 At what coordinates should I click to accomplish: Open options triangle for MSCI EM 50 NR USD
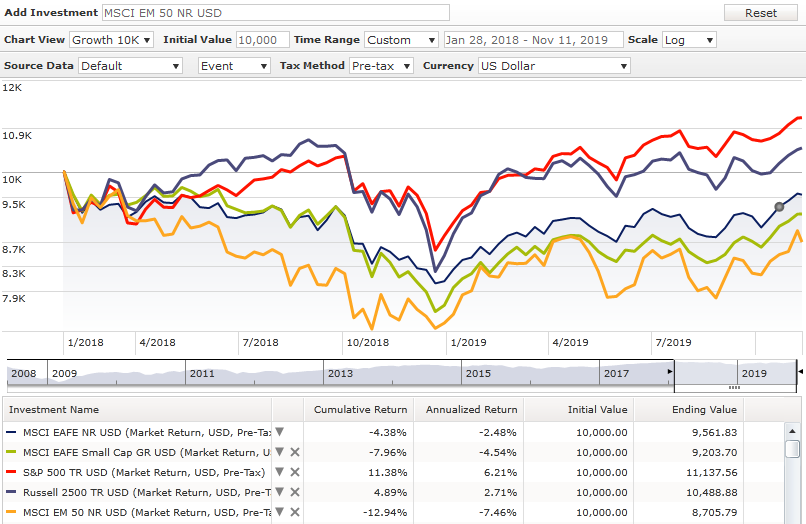[x=280, y=512]
